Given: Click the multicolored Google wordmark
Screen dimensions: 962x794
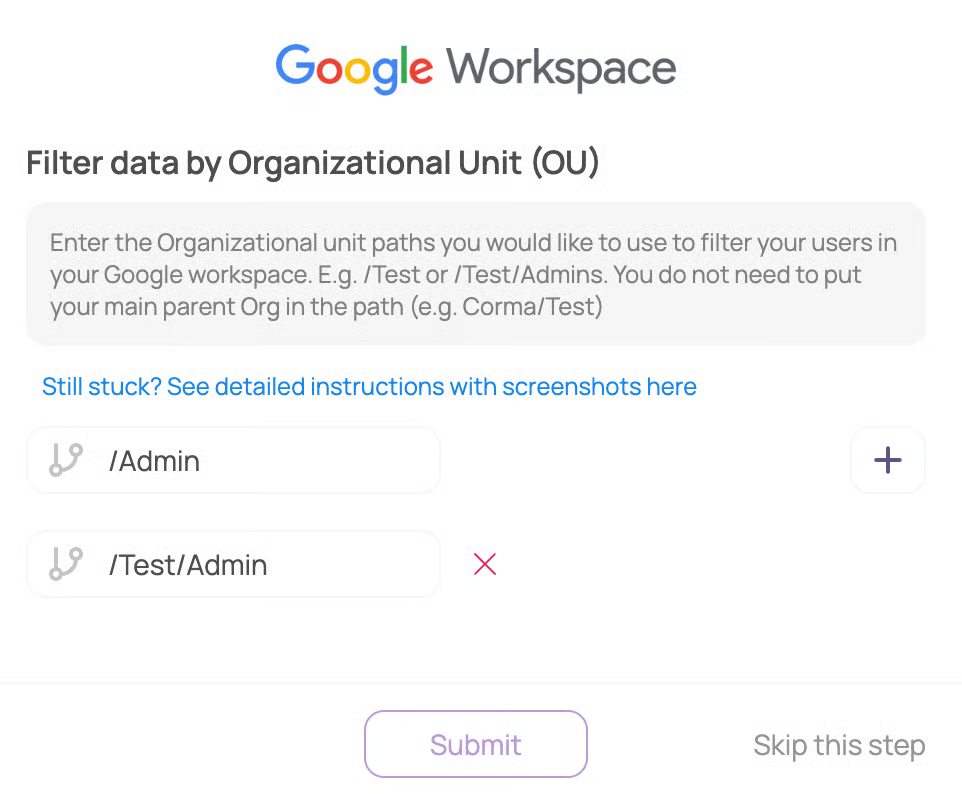Looking at the screenshot, I should pos(354,68).
